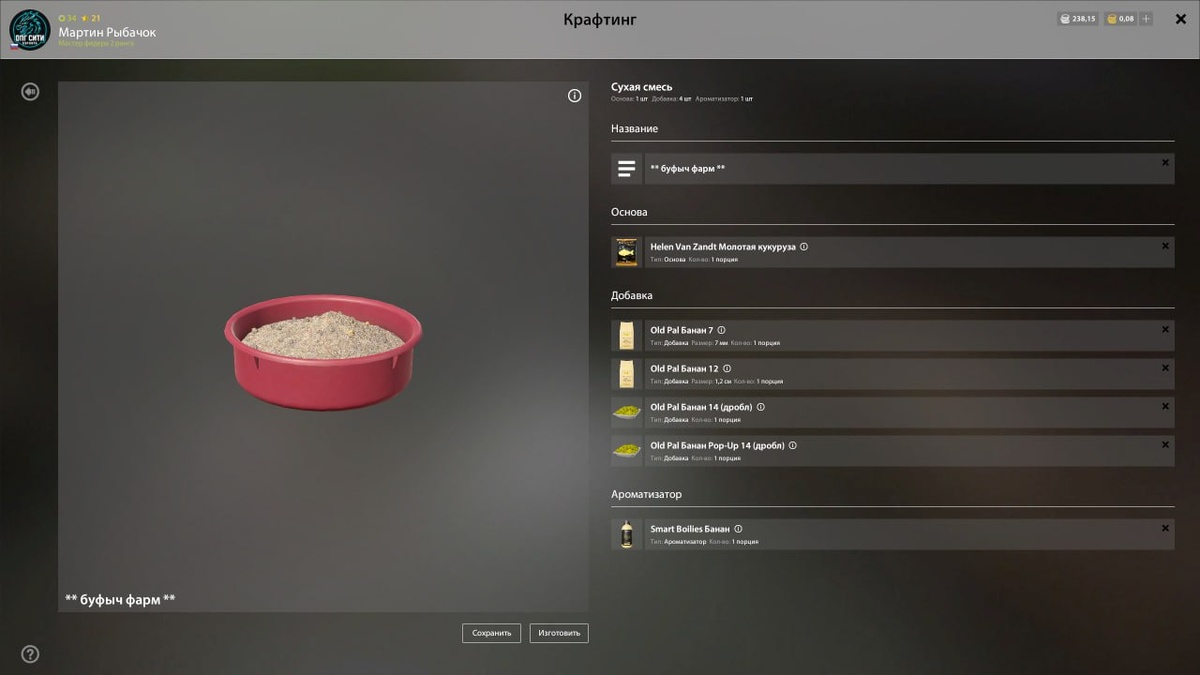
Task: Remove Helen Van Zandt base ingredient
Action: pos(1165,246)
